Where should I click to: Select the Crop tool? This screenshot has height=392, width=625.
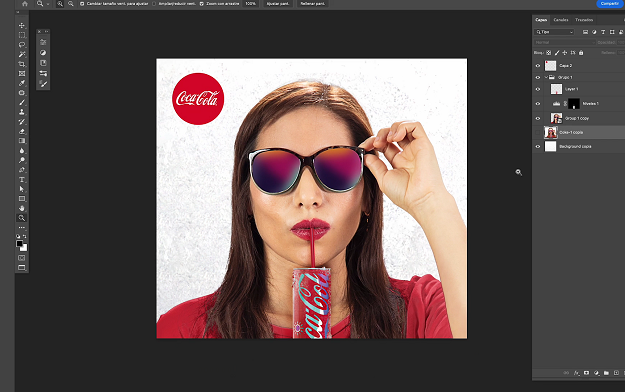(x=22, y=64)
